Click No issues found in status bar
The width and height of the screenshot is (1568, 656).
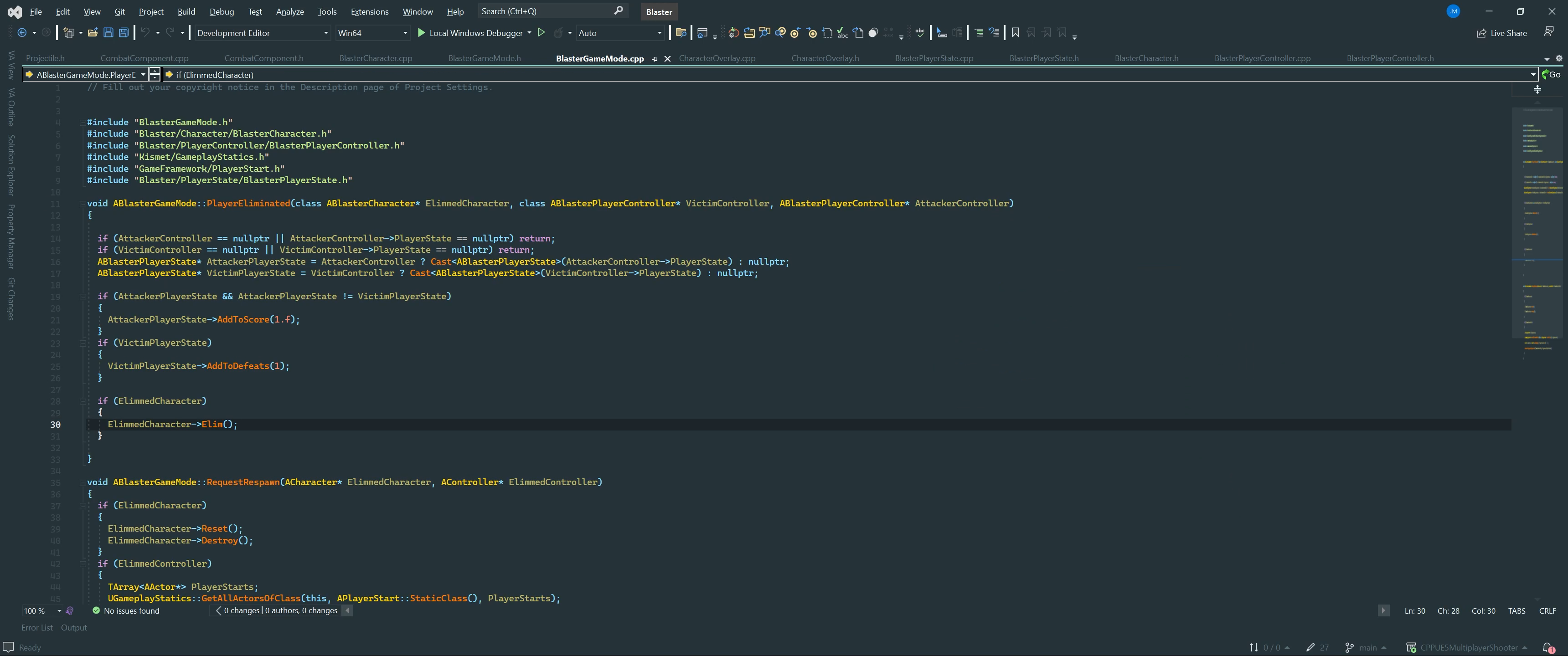tap(131, 611)
